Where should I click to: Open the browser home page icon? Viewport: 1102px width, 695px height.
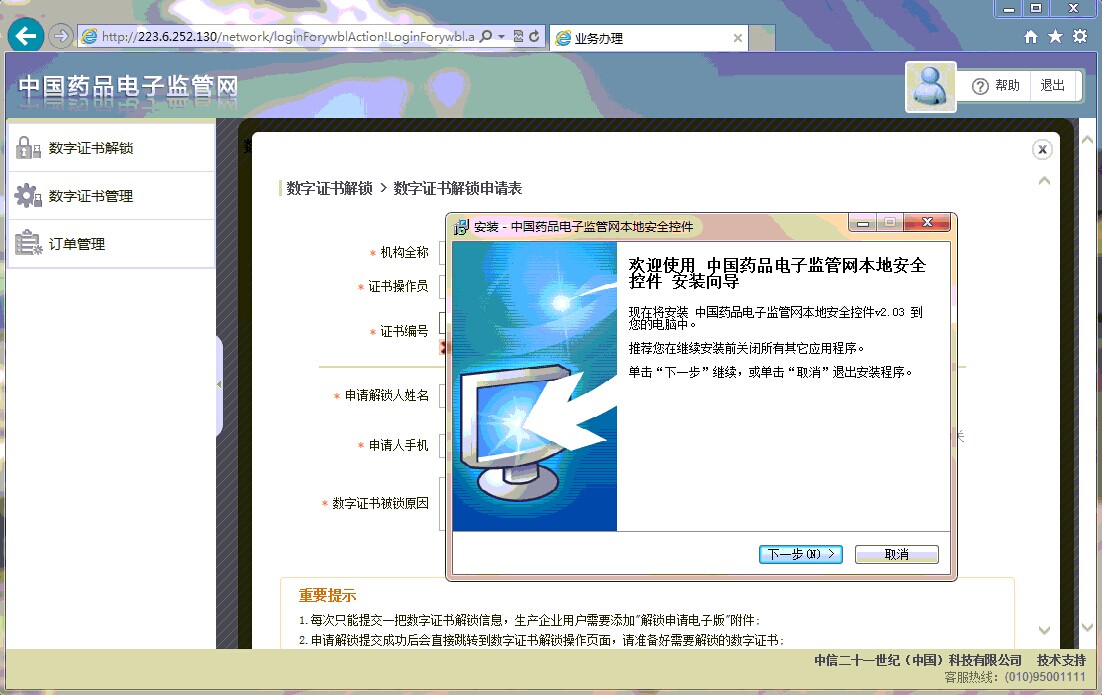pos(1031,37)
